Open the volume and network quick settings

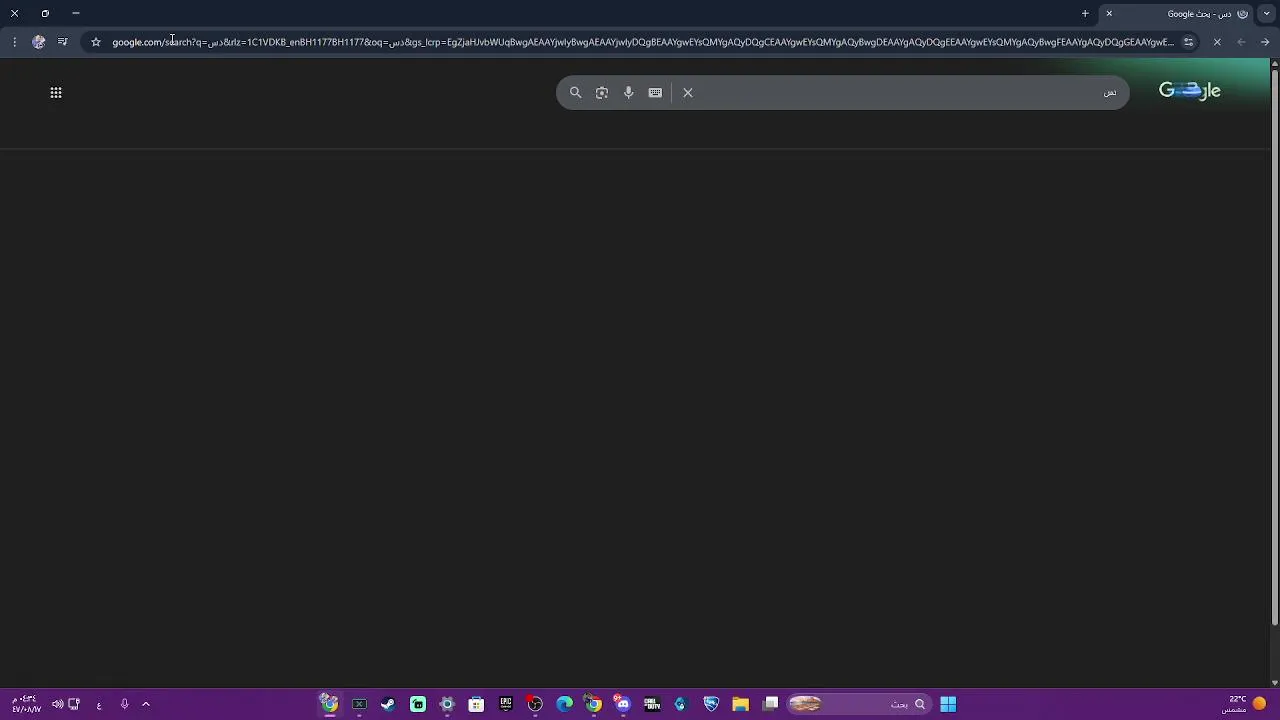tap(66, 704)
